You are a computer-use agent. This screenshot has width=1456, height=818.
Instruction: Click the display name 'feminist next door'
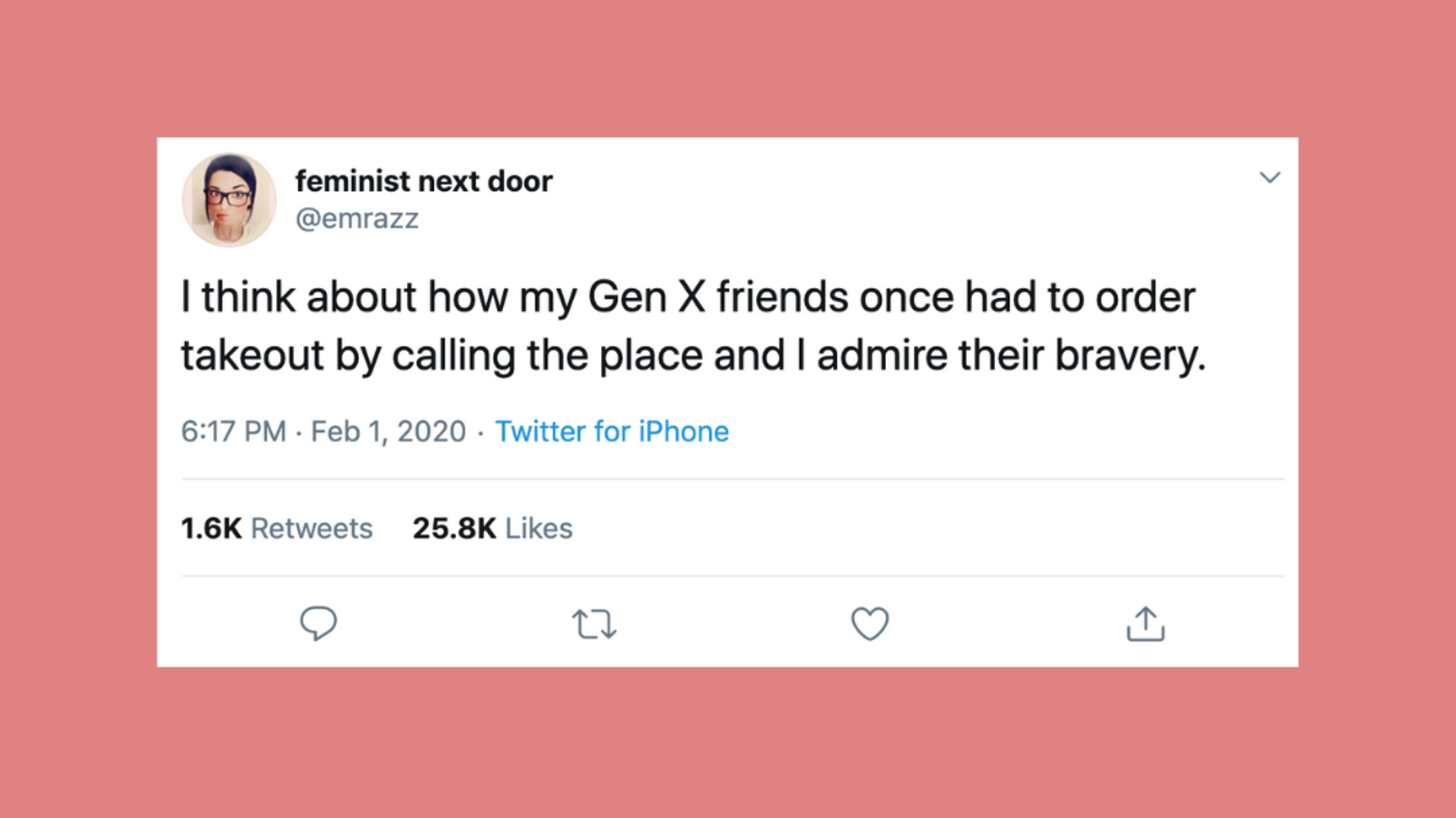tap(423, 181)
